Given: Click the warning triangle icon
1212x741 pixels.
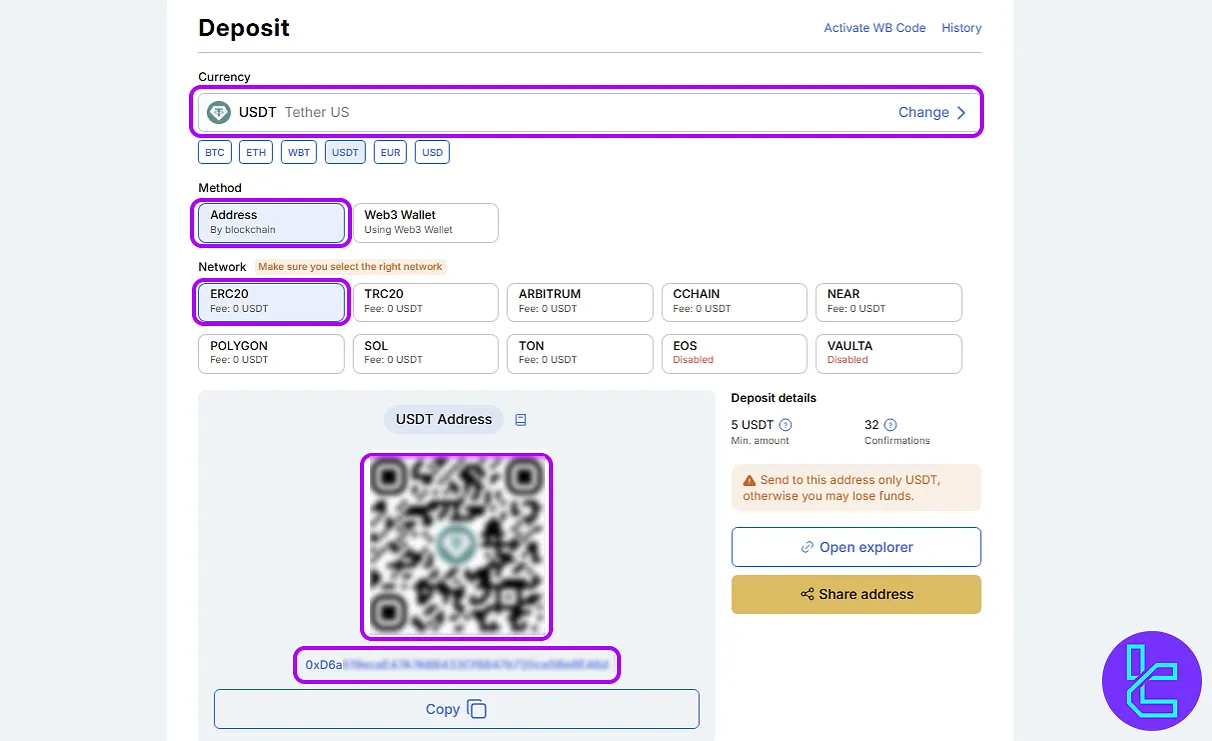Looking at the screenshot, I should pyautogui.click(x=749, y=480).
